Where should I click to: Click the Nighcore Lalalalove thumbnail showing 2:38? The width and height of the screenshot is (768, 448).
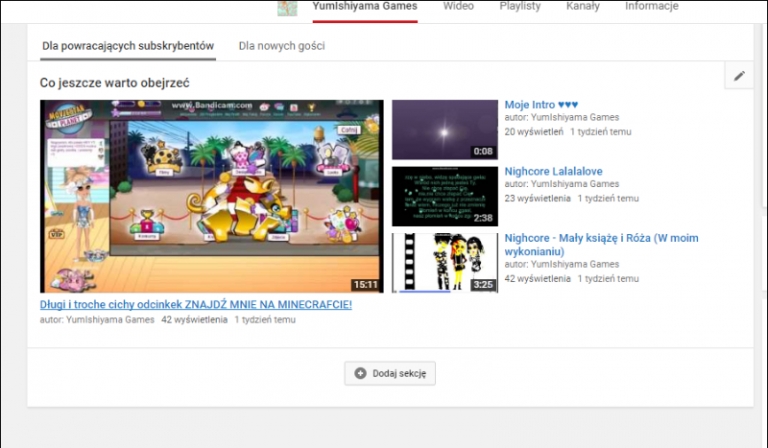click(x=444, y=196)
